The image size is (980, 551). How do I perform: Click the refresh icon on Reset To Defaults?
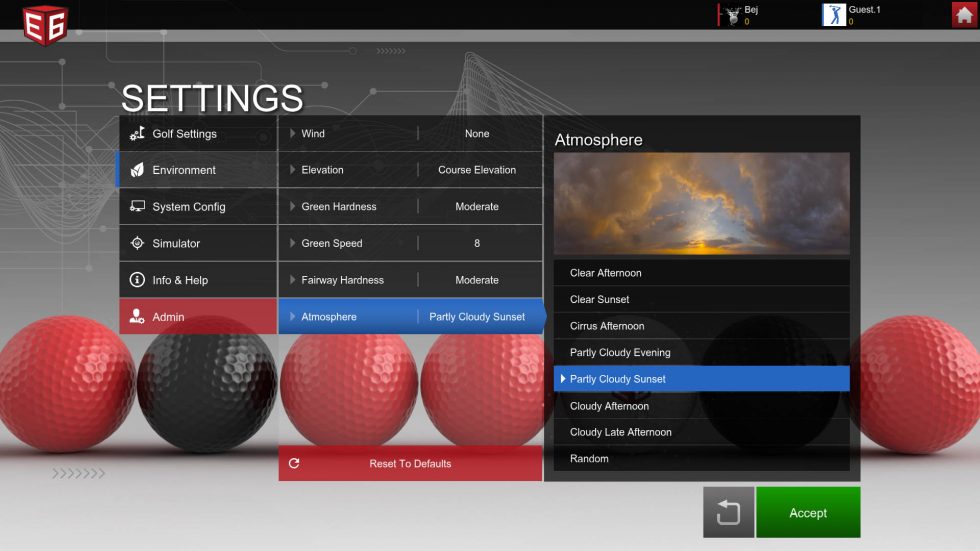[x=294, y=463]
